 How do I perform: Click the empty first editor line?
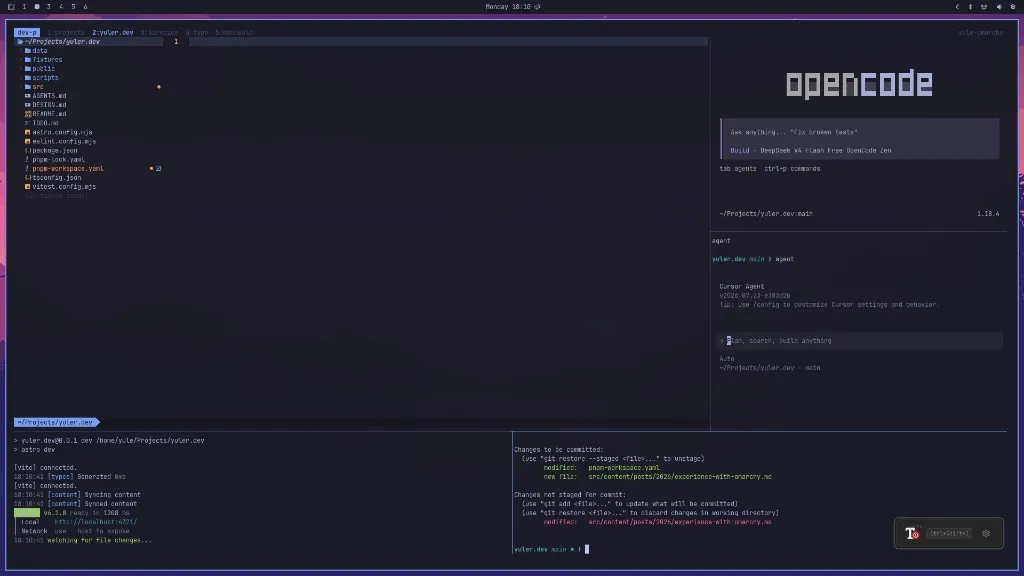448,41
